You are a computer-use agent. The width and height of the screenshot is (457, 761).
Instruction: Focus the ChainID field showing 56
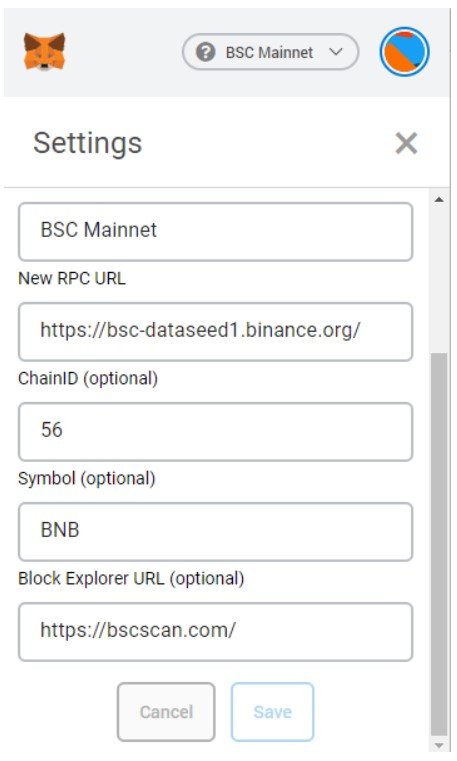[x=215, y=431]
